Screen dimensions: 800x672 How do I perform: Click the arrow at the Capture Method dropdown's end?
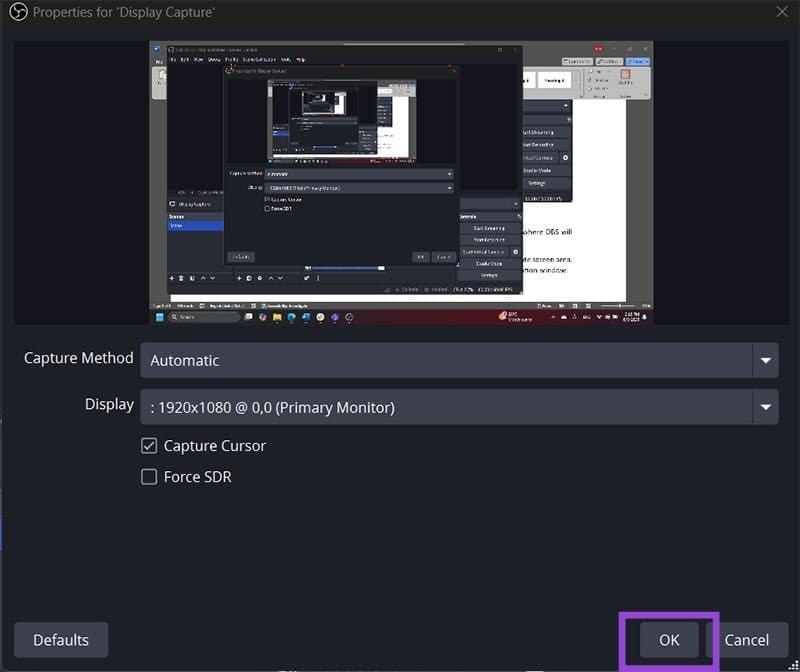point(766,360)
